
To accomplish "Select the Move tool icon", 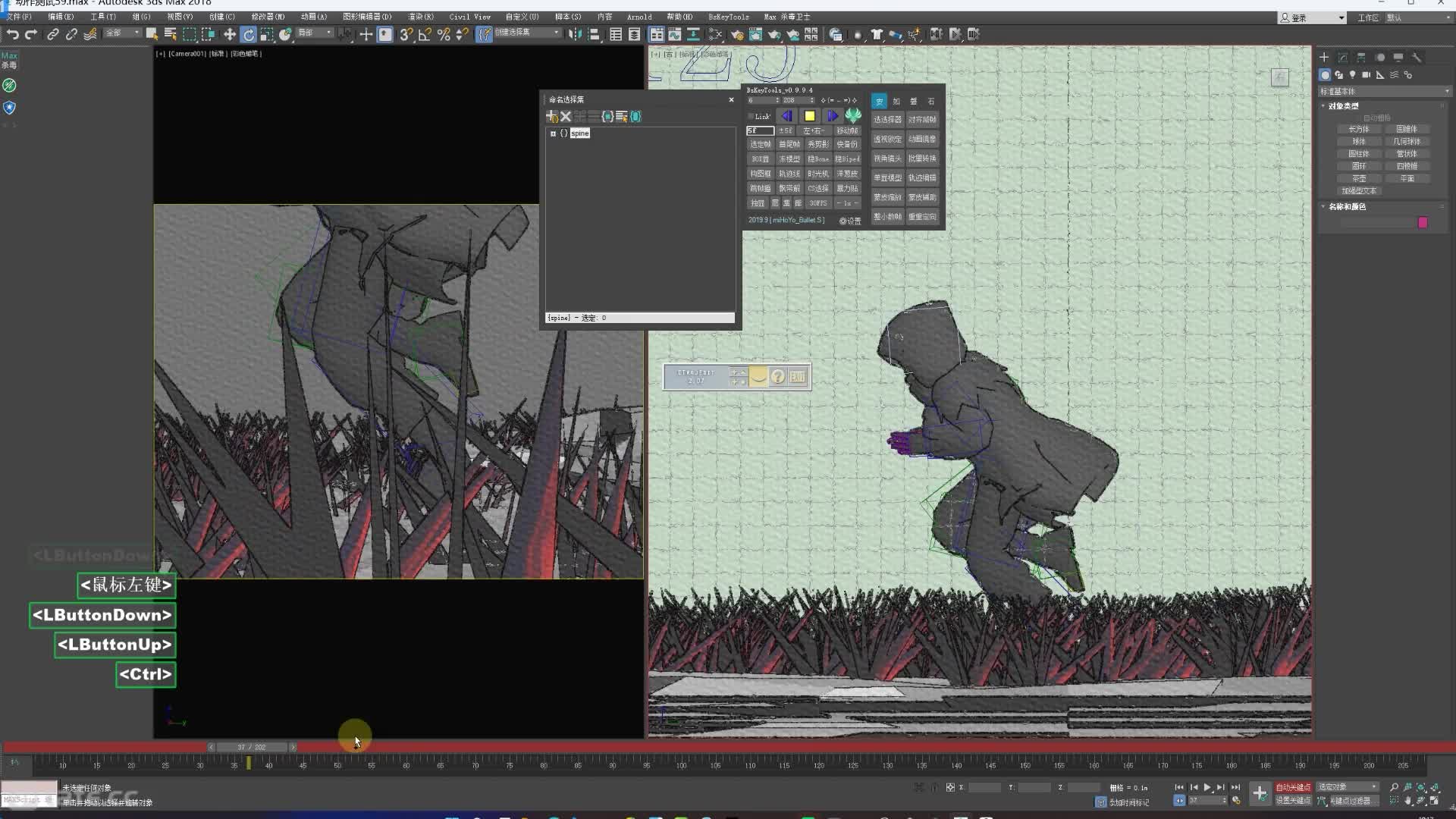I will pos(229,34).
